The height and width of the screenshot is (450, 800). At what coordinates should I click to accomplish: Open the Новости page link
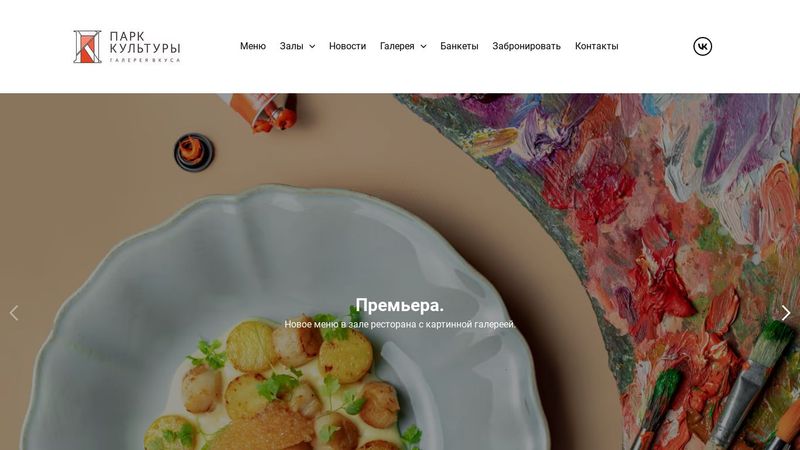tap(347, 46)
